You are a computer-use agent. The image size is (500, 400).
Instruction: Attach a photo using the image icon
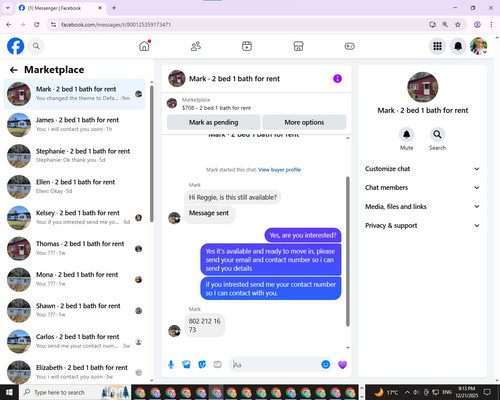[186, 364]
